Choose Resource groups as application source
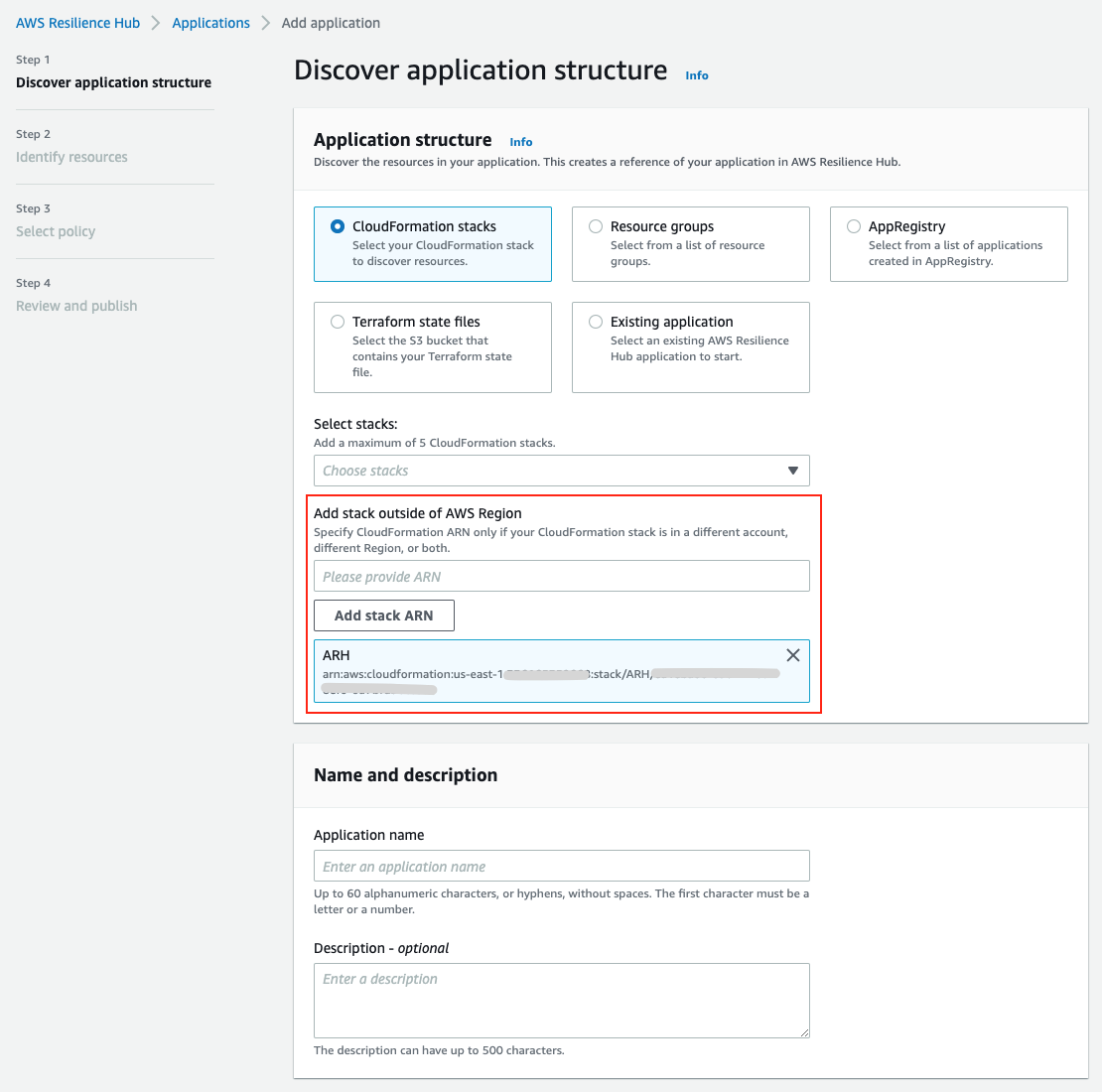The image size is (1102, 1092). point(596,226)
